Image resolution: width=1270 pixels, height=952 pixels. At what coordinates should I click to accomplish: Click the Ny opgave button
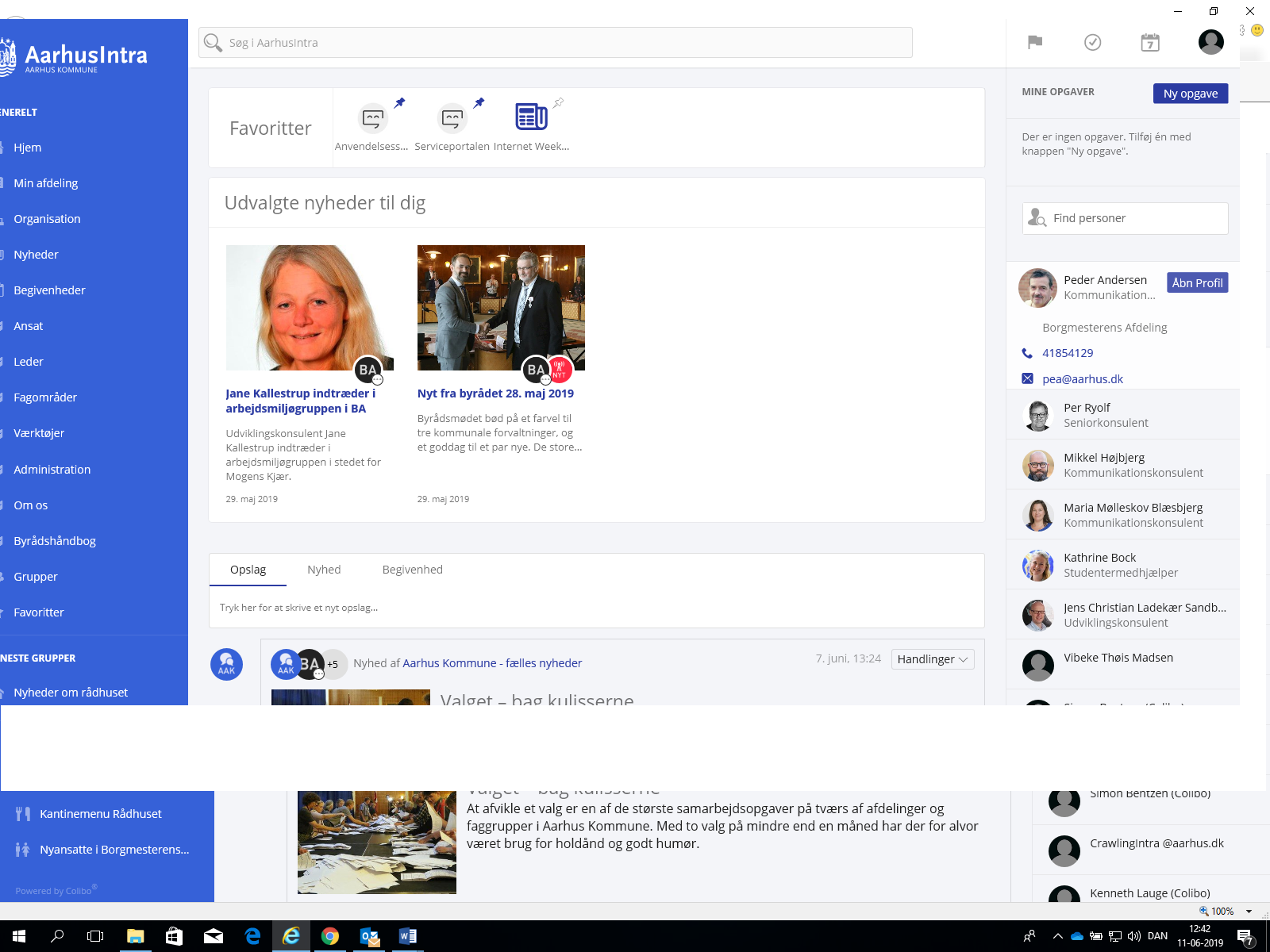click(1190, 94)
